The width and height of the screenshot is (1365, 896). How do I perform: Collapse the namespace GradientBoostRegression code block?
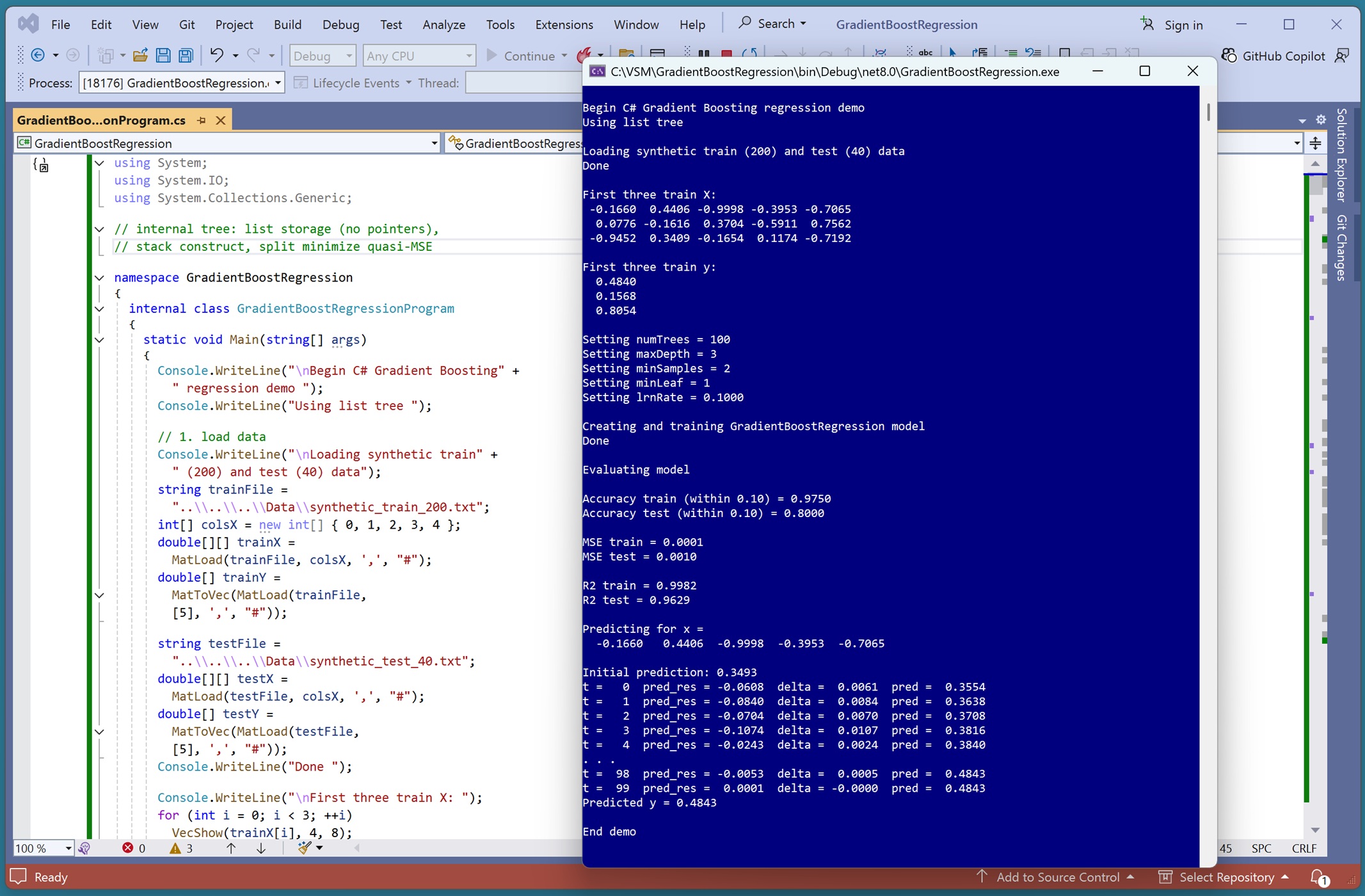click(100, 278)
